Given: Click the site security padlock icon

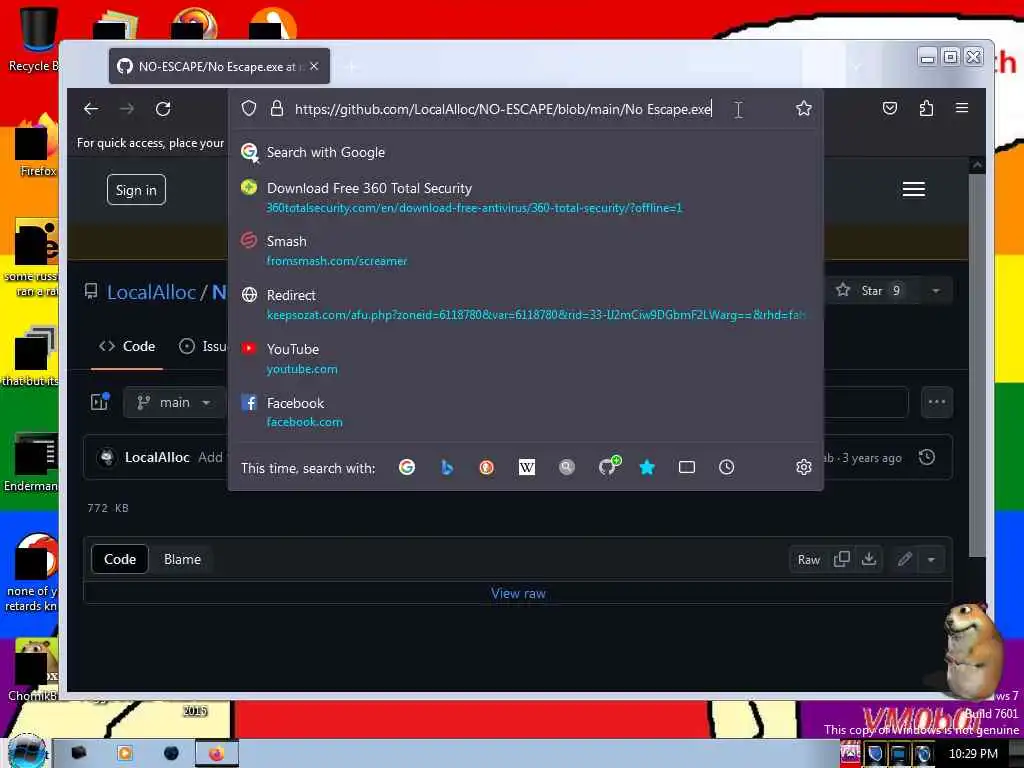Looking at the screenshot, I should click(x=277, y=108).
